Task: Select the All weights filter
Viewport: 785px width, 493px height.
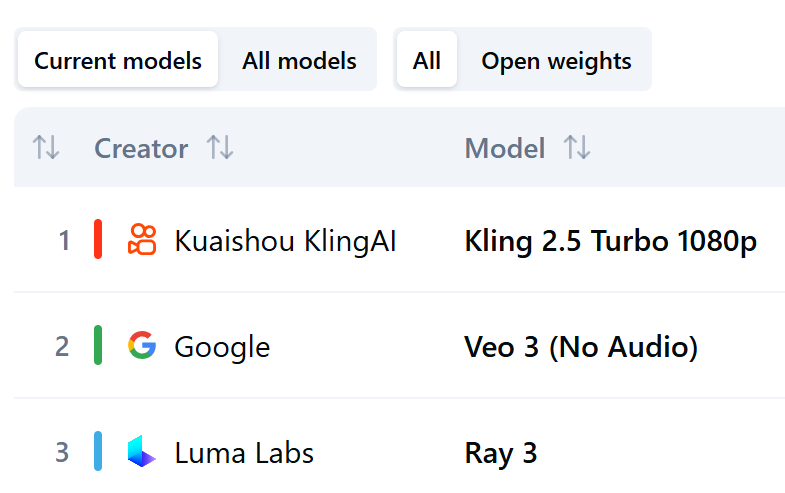Action: pyautogui.click(x=426, y=61)
